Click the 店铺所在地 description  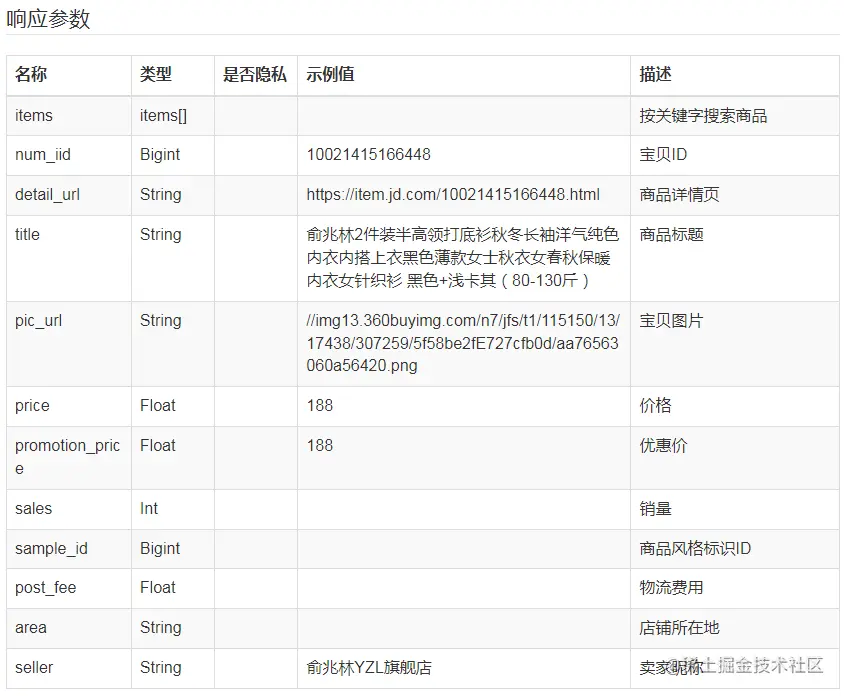point(679,628)
